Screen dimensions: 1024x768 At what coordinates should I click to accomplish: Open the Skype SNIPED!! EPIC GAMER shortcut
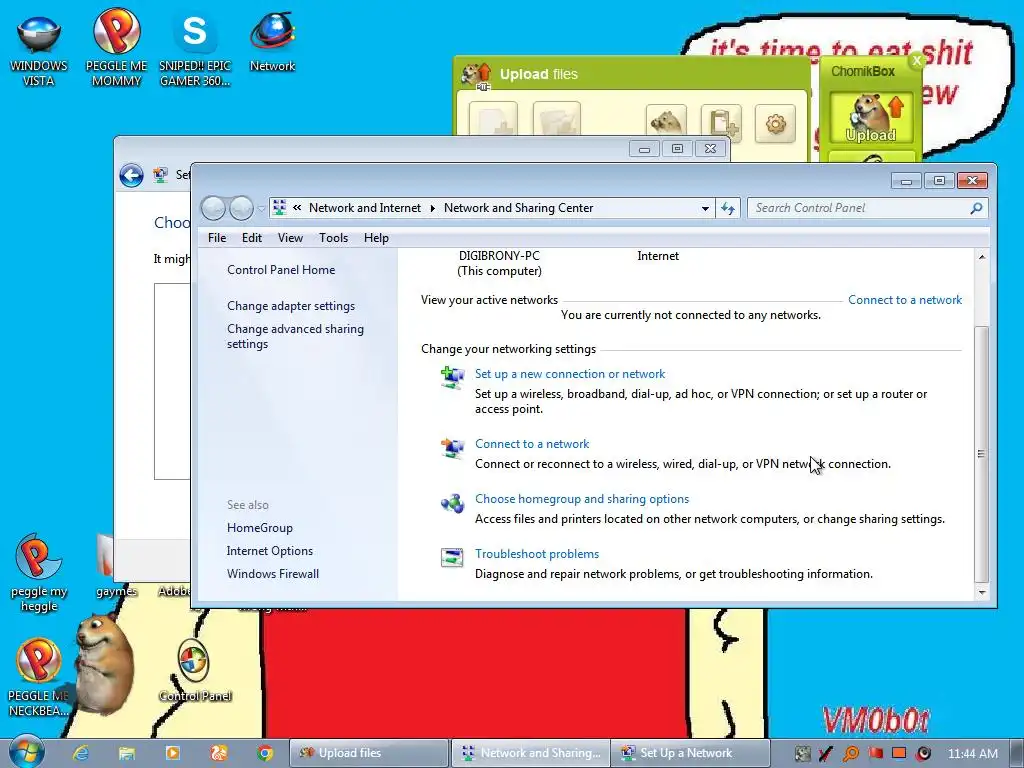tap(195, 50)
